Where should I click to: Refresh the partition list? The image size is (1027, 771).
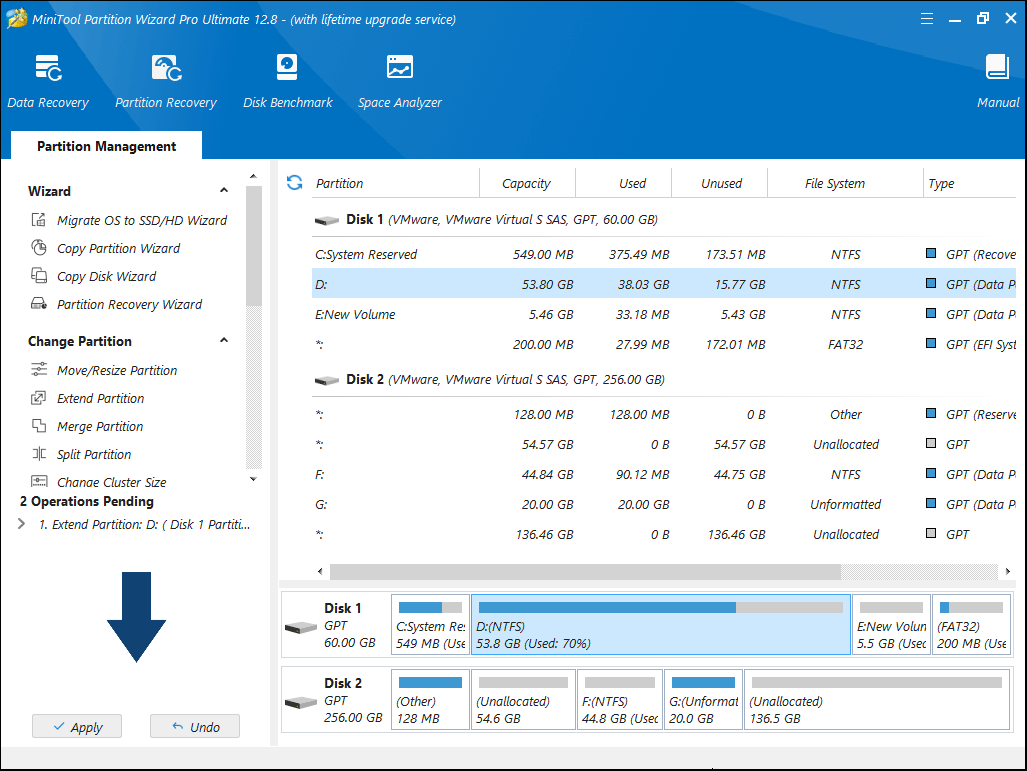(293, 182)
